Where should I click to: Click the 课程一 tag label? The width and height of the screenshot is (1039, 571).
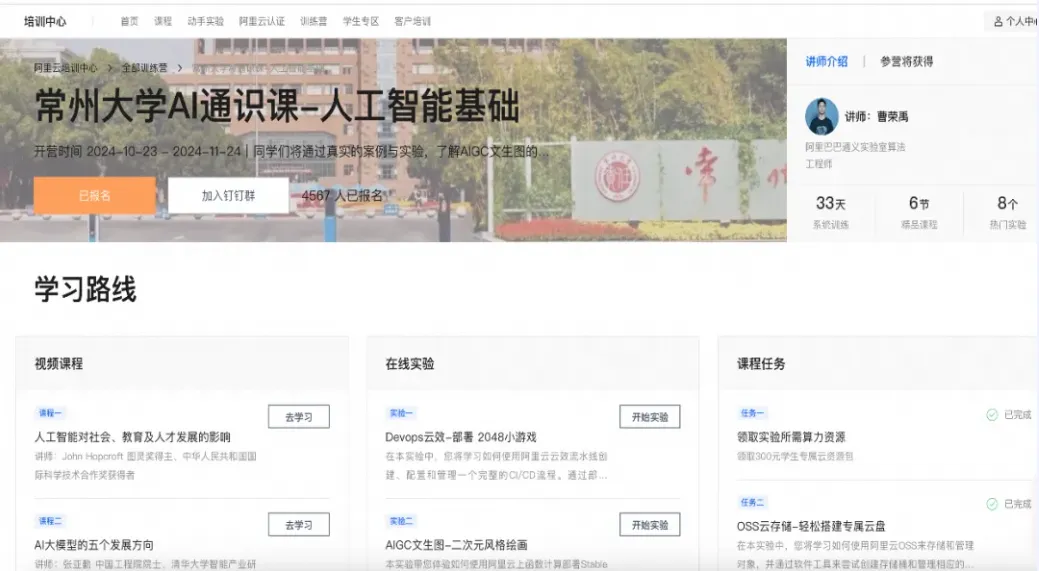pyautogui.click(x=50, y=413)
